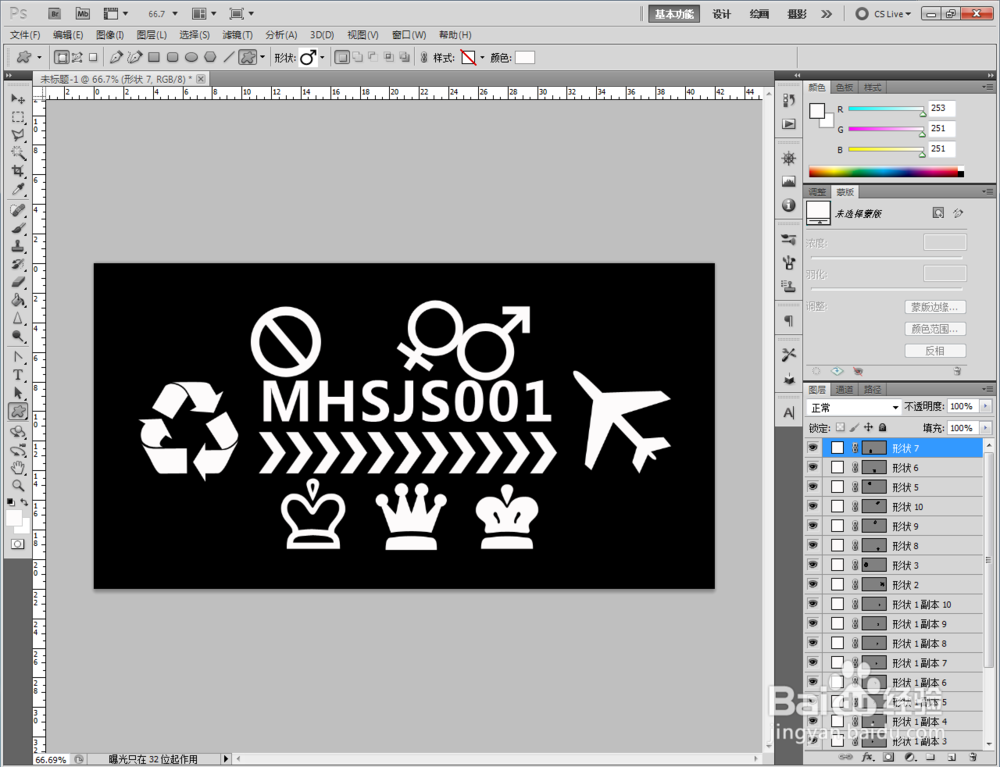Hide the 形状 8 layer
Screen dimensions: 1000x767
click(x=813, y=545)
